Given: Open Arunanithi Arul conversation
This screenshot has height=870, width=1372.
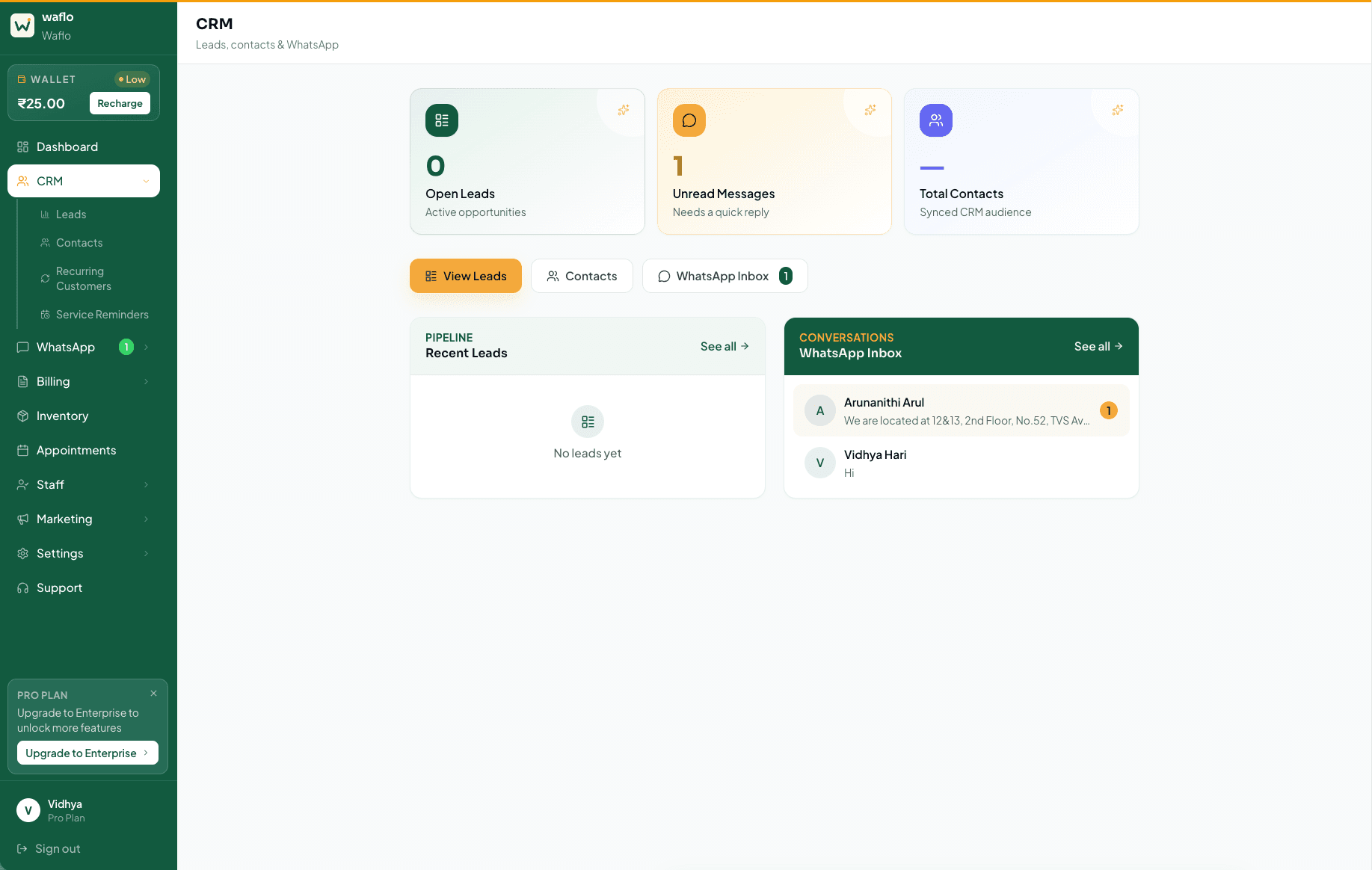Looking at the screenshot, I should point(961,410).
